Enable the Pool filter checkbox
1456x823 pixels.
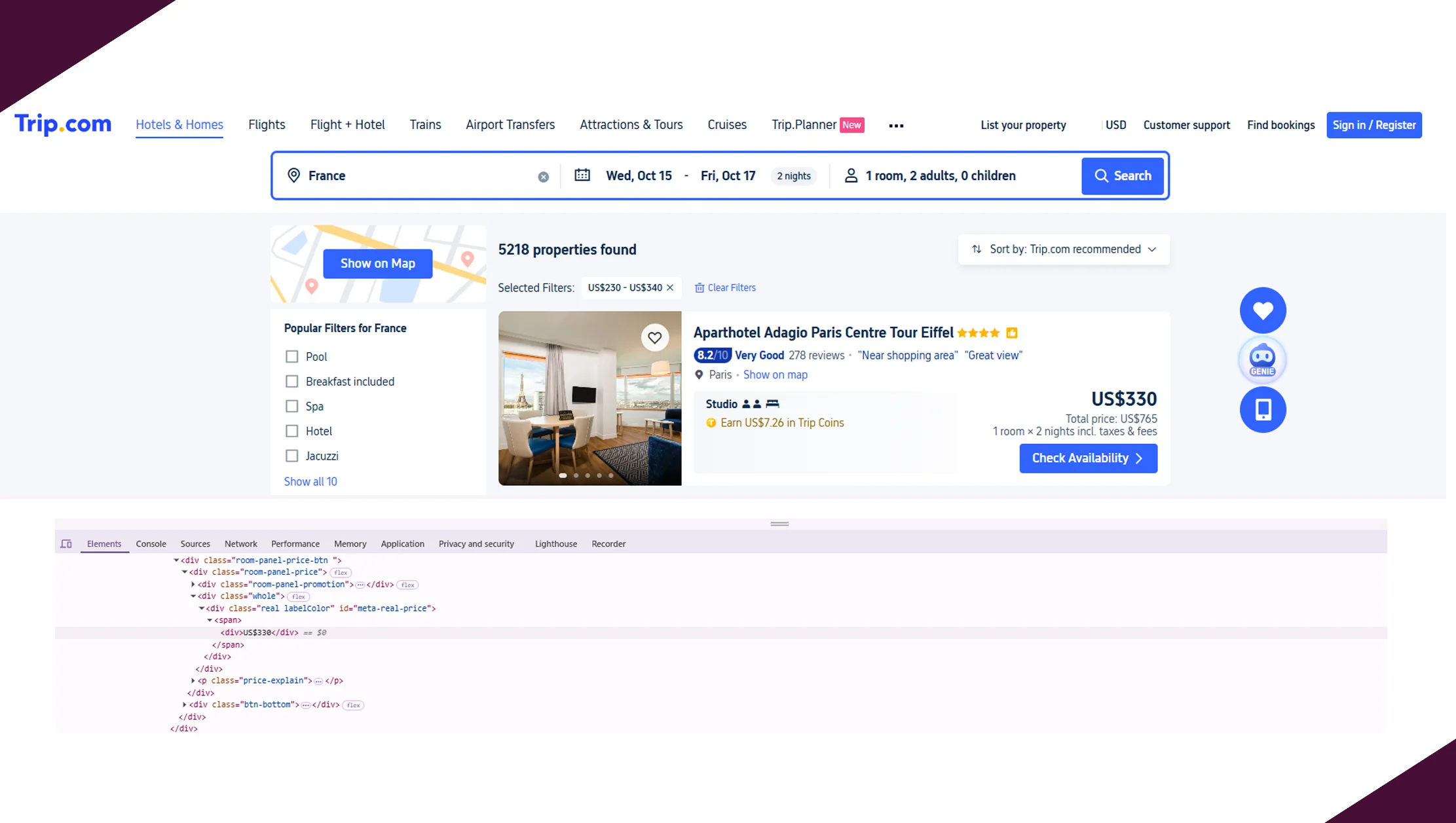(292, 357)
